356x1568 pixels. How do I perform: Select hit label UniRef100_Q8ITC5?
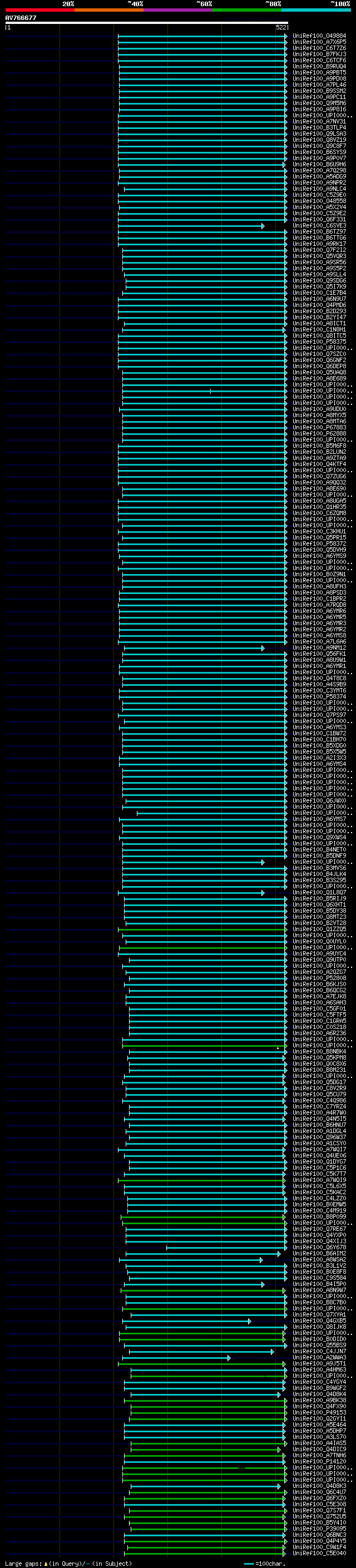point(319,335)
